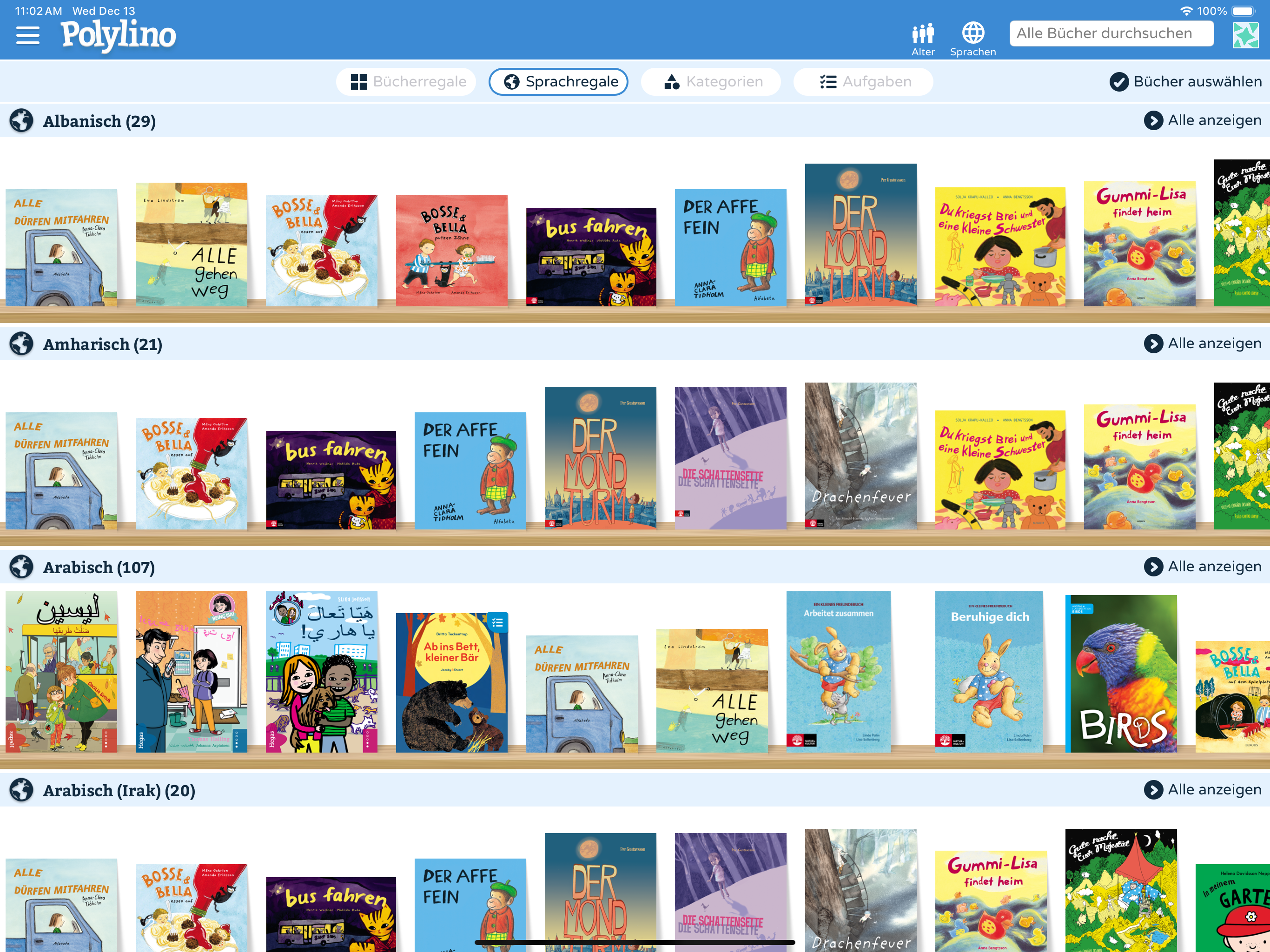Open the Arabic book with two kids and dog

322,672
